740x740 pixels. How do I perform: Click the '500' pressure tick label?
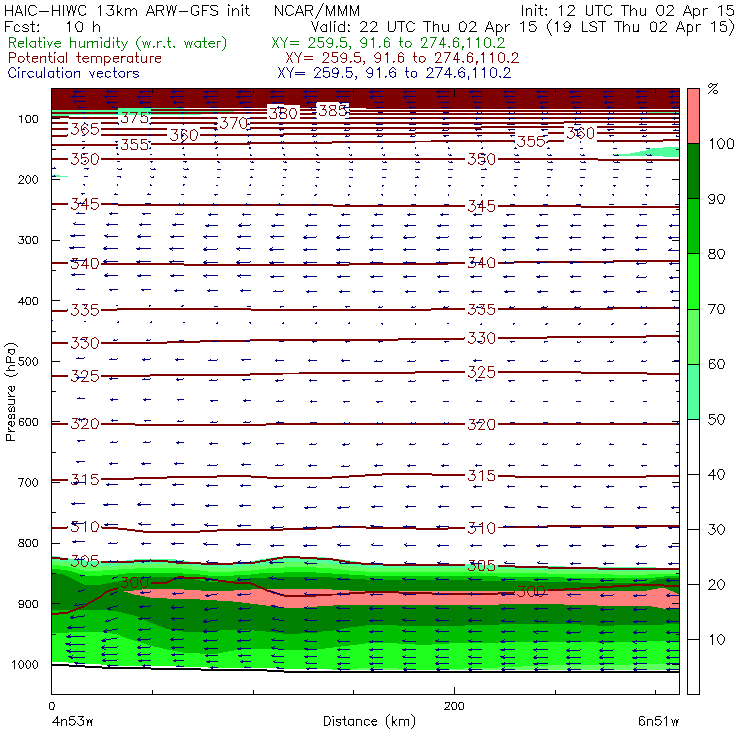[x=28, y=361]
